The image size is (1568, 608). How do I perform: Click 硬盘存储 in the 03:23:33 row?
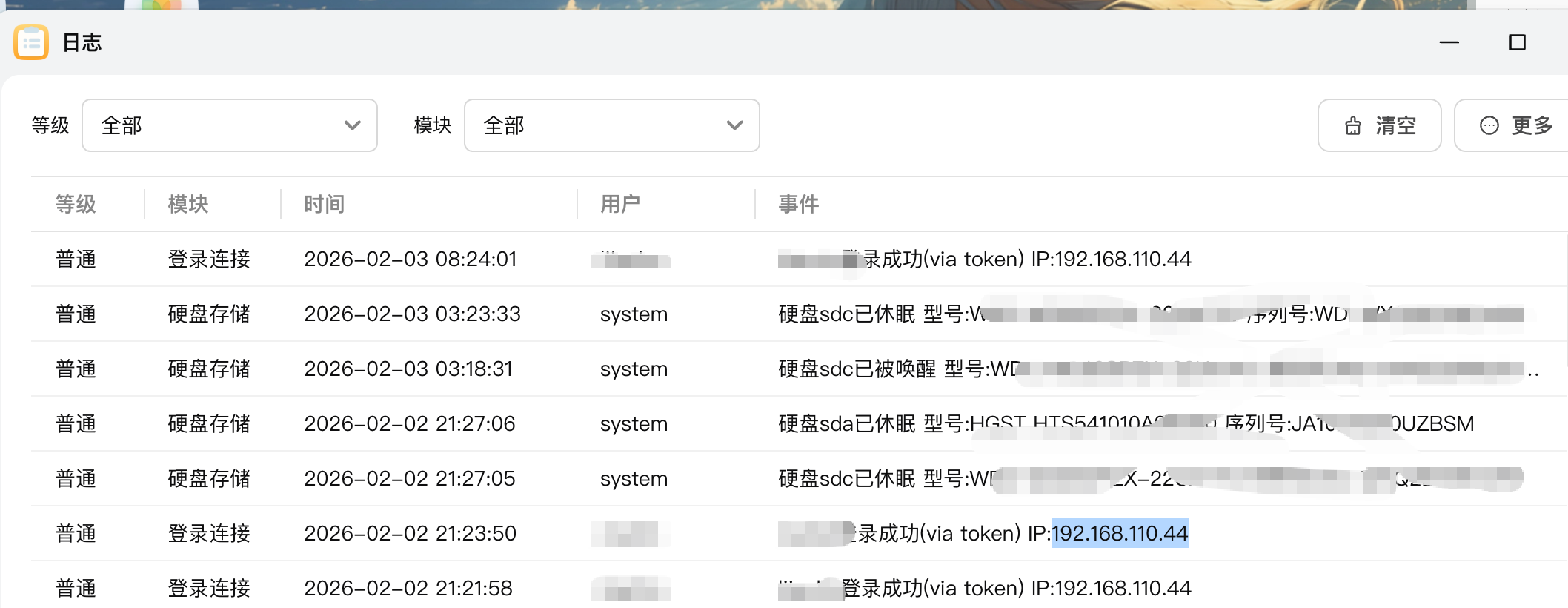pos(209,314)
